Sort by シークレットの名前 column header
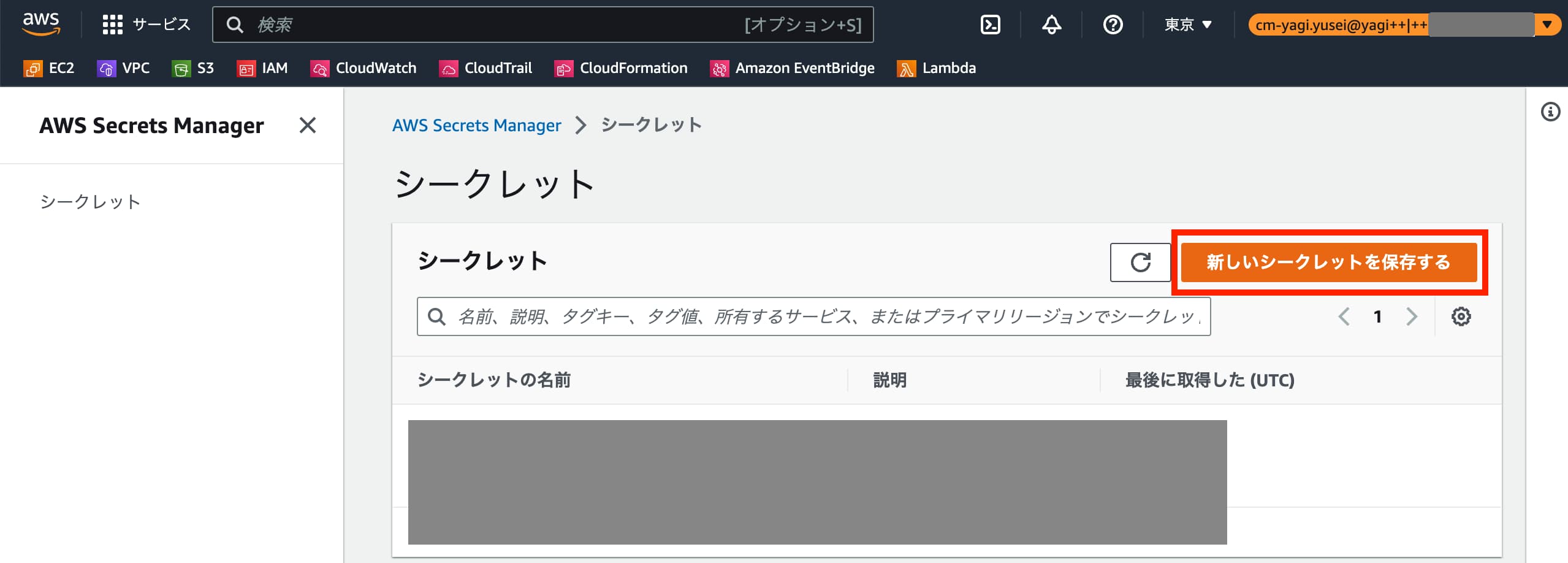Screen dimensions: 1568x563 (x=494, y=380)
